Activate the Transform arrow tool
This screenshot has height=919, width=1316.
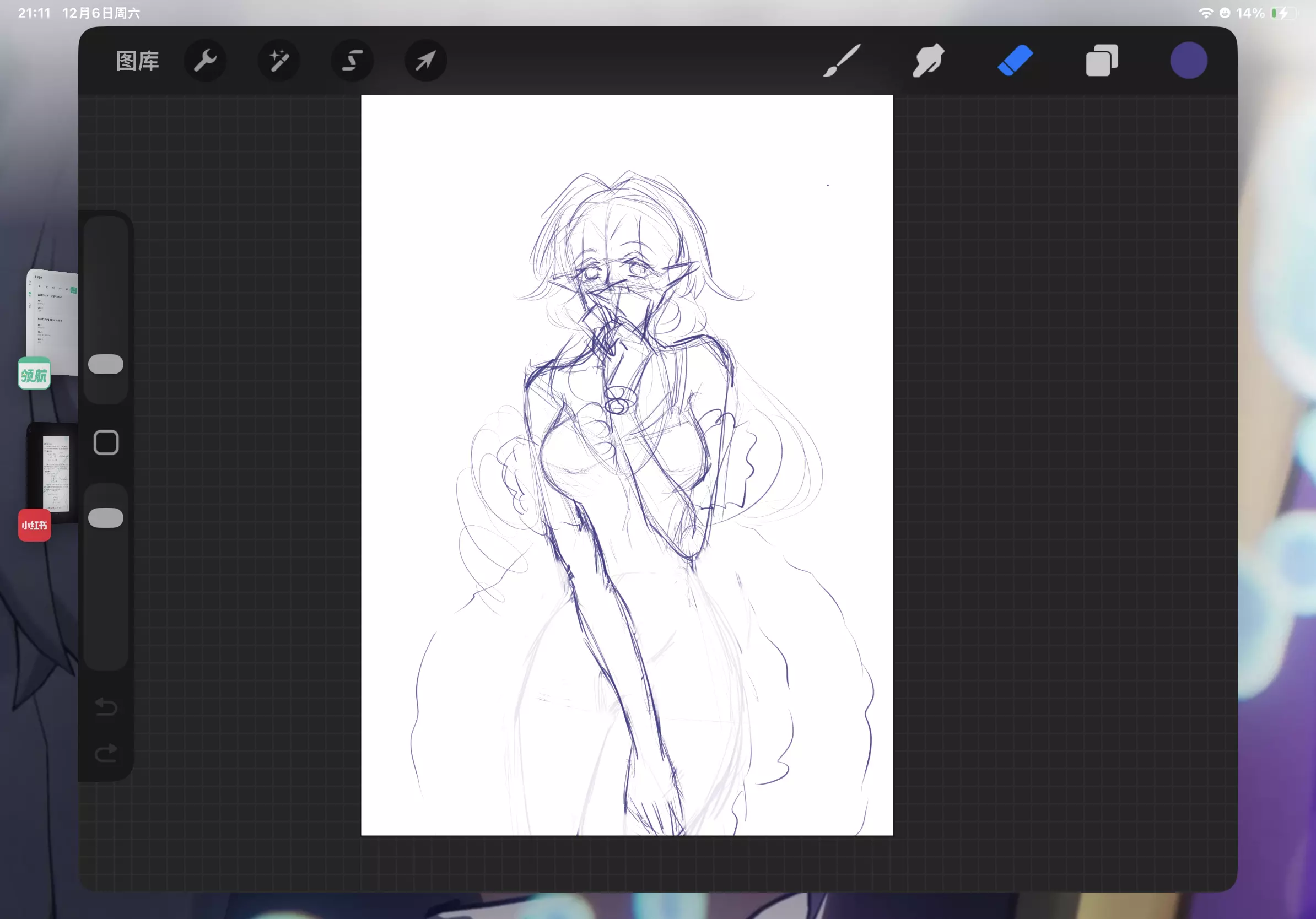pos(425,61)
